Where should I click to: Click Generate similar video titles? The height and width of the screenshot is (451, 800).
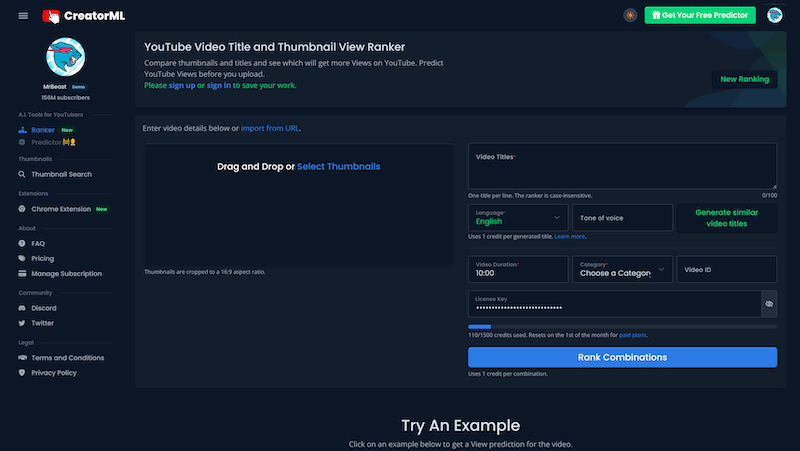coord(726,217)
